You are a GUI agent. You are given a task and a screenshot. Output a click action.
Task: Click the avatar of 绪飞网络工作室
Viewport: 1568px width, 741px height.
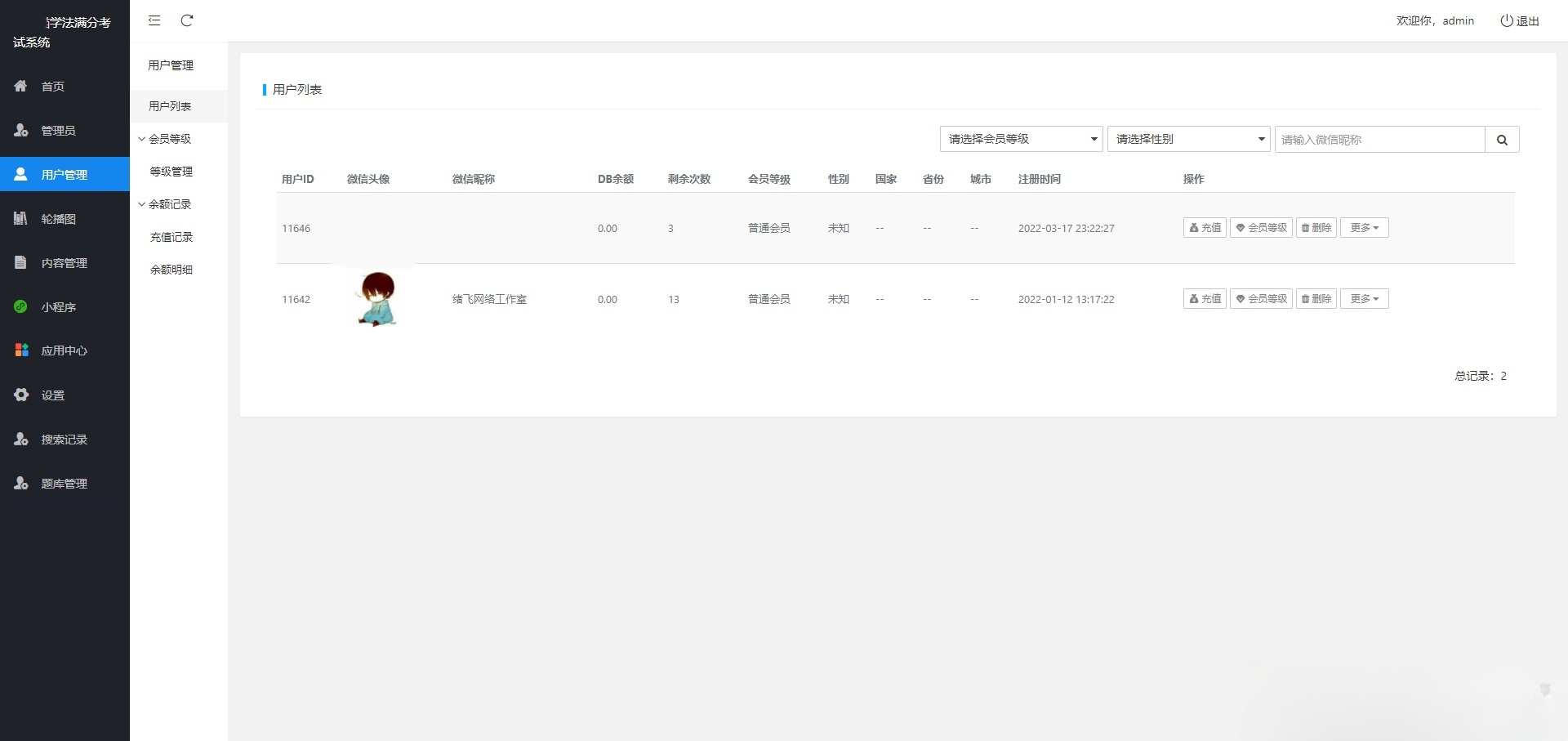(376, 299)
